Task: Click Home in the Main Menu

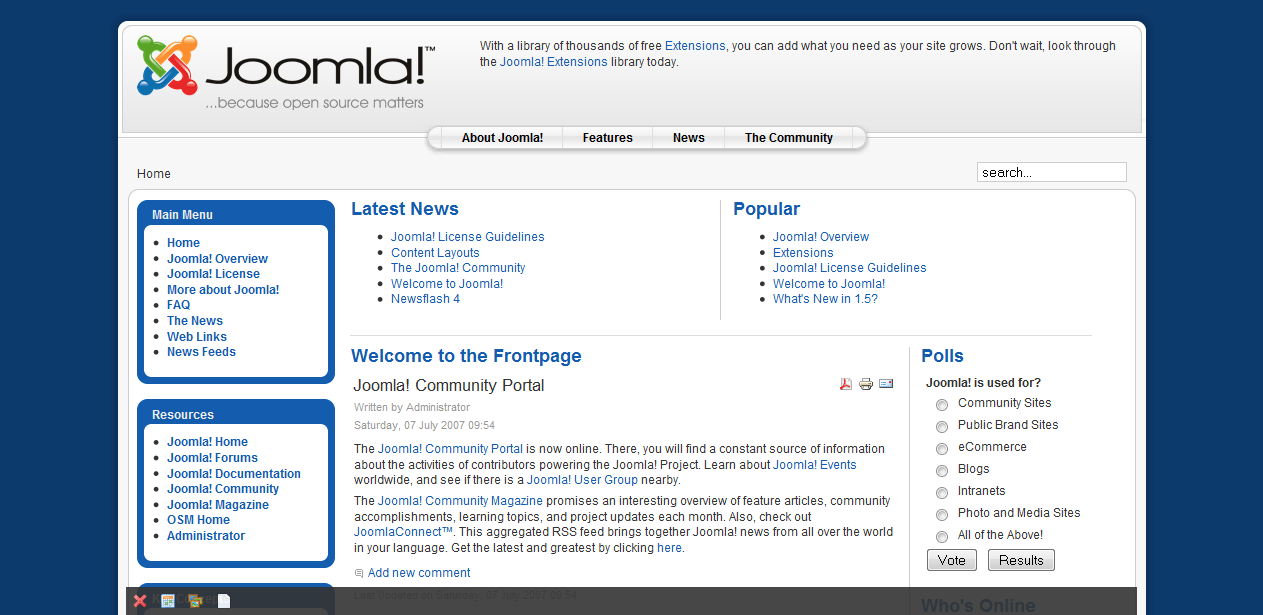Action: [x=183, y=243]
